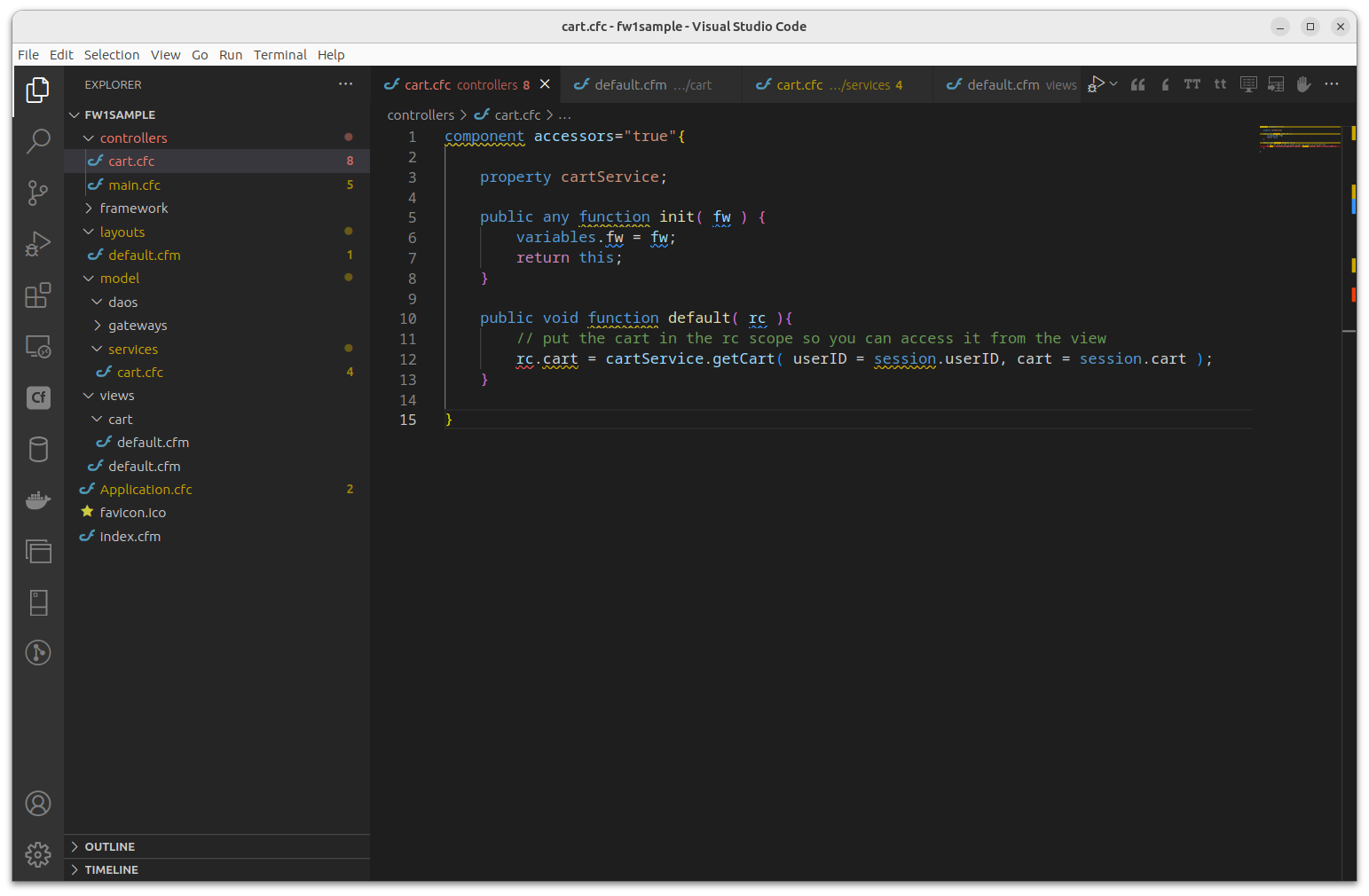Open the ColdFusion (Cf) activity bar panel
This screenshot has width=1369, height=896.
click(38, 397)
